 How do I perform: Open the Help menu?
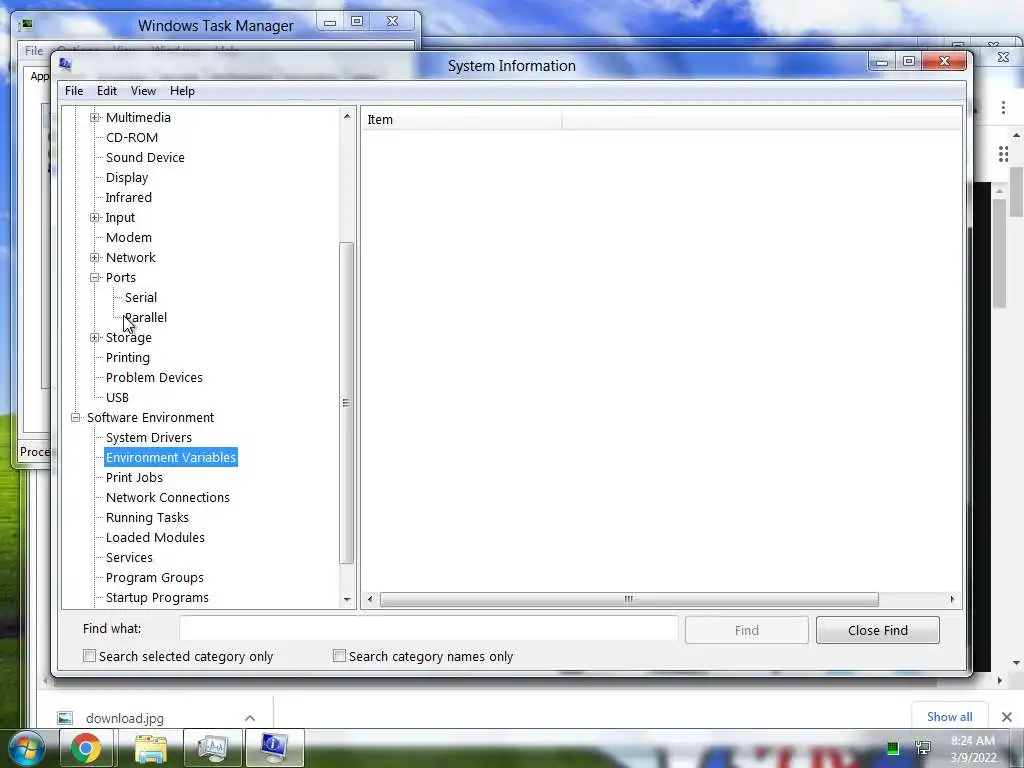[x=182, y=91]
